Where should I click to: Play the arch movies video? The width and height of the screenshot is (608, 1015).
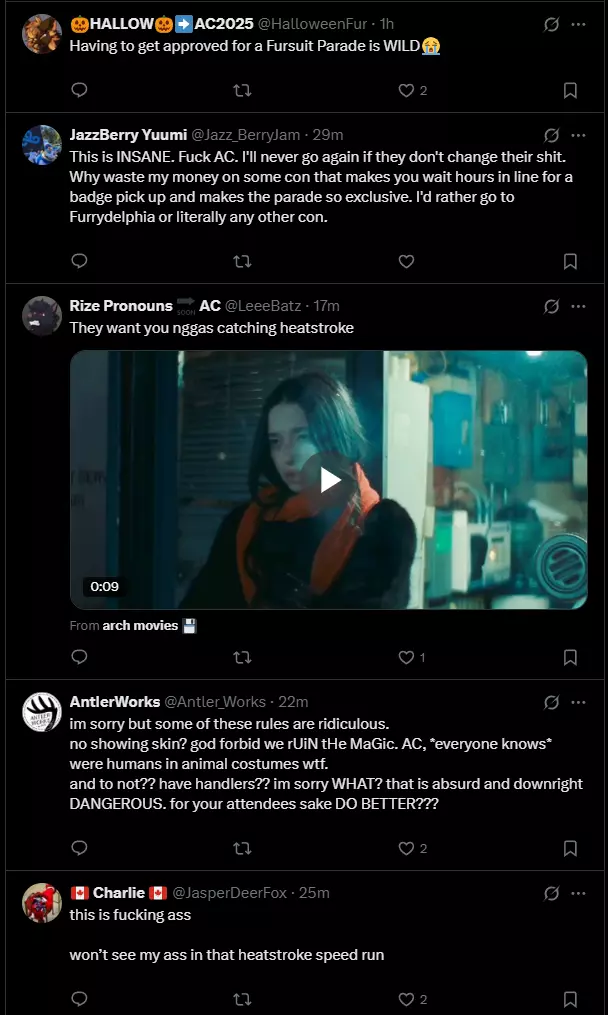coord(329,480)
